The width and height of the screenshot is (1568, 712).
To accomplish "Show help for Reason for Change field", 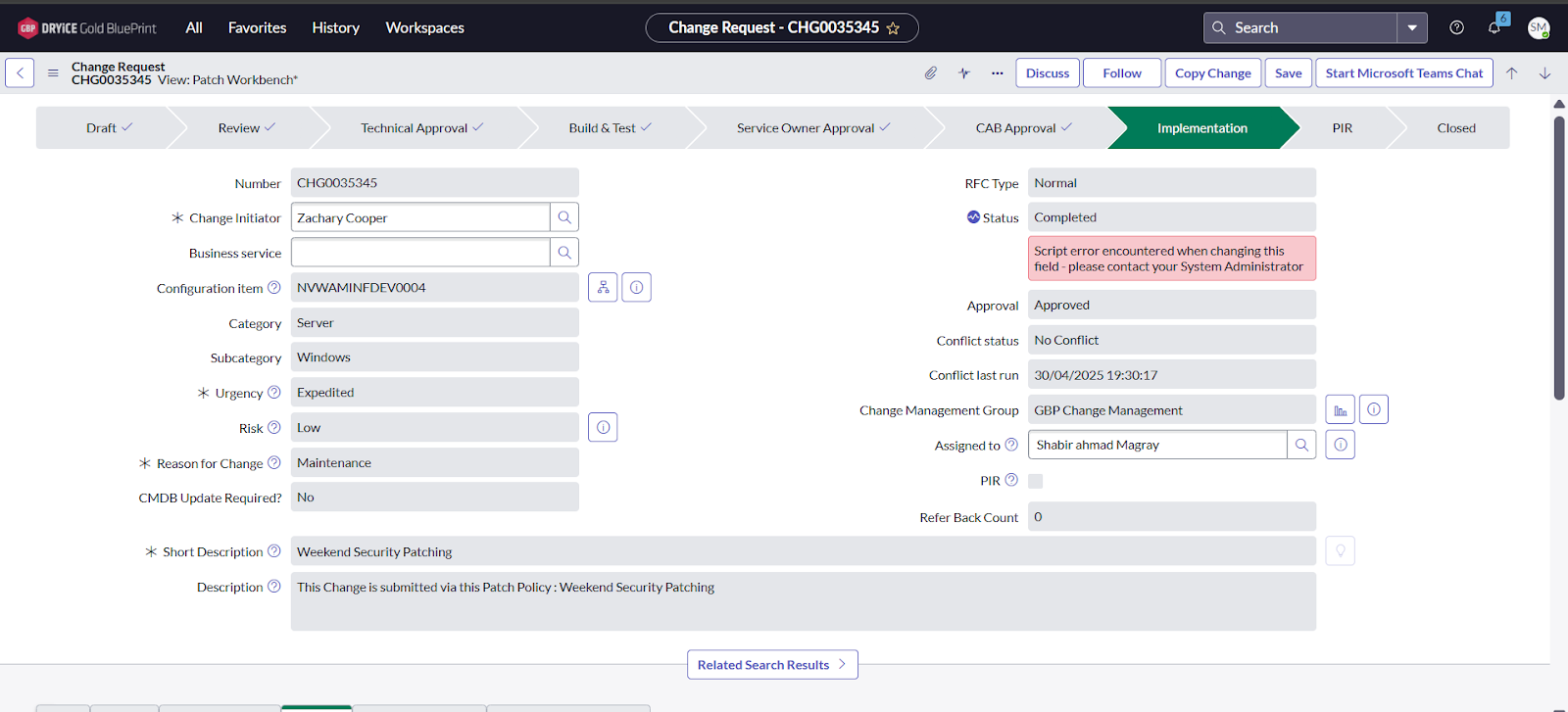I will point(274,462).
